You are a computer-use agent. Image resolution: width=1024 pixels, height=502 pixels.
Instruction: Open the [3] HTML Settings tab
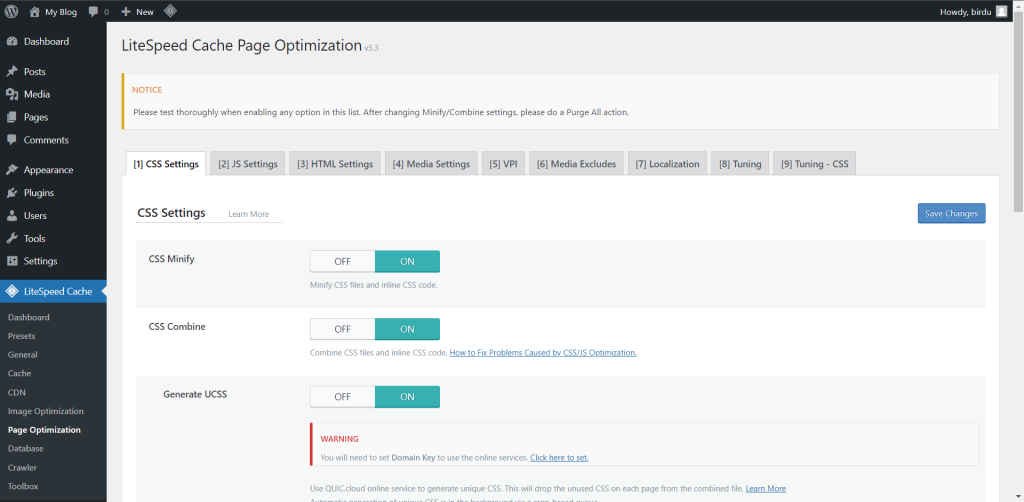[335, 164]
